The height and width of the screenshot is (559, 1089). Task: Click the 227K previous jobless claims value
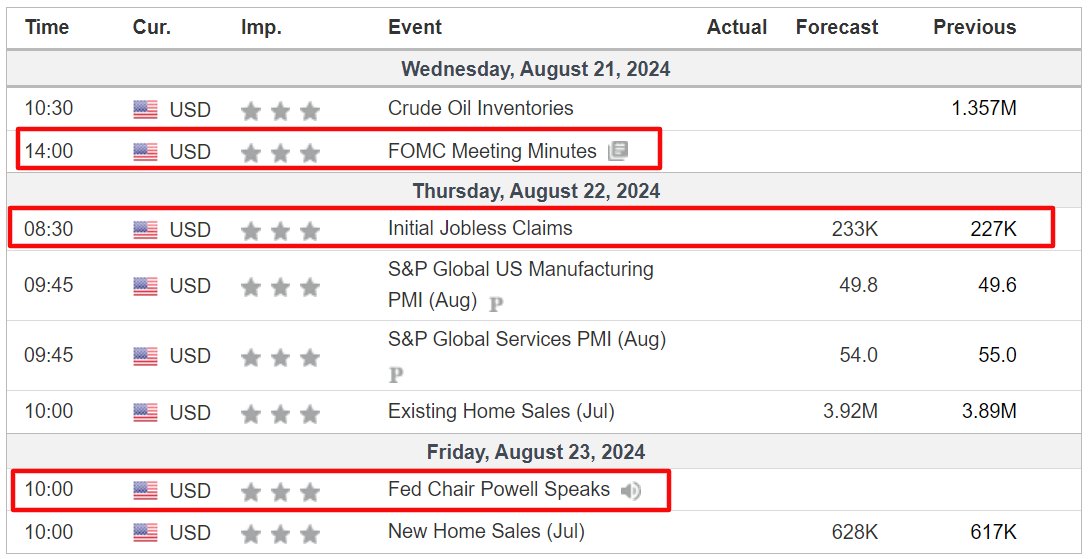coord(994,228)
